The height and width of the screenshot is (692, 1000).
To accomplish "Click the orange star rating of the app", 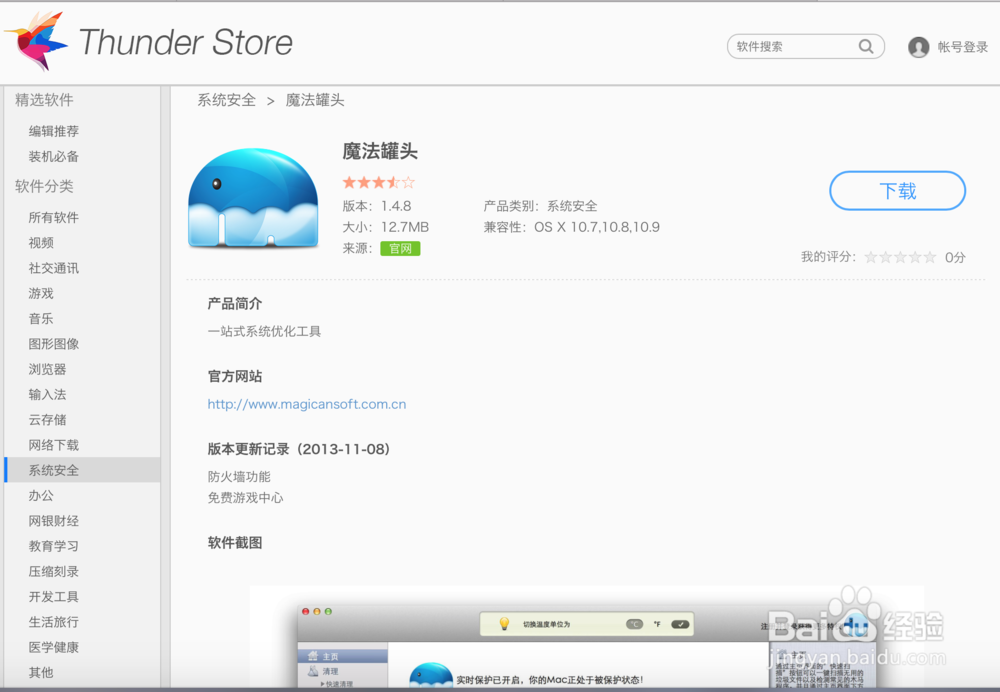I will pyautogui.click(x=379, y=182).
